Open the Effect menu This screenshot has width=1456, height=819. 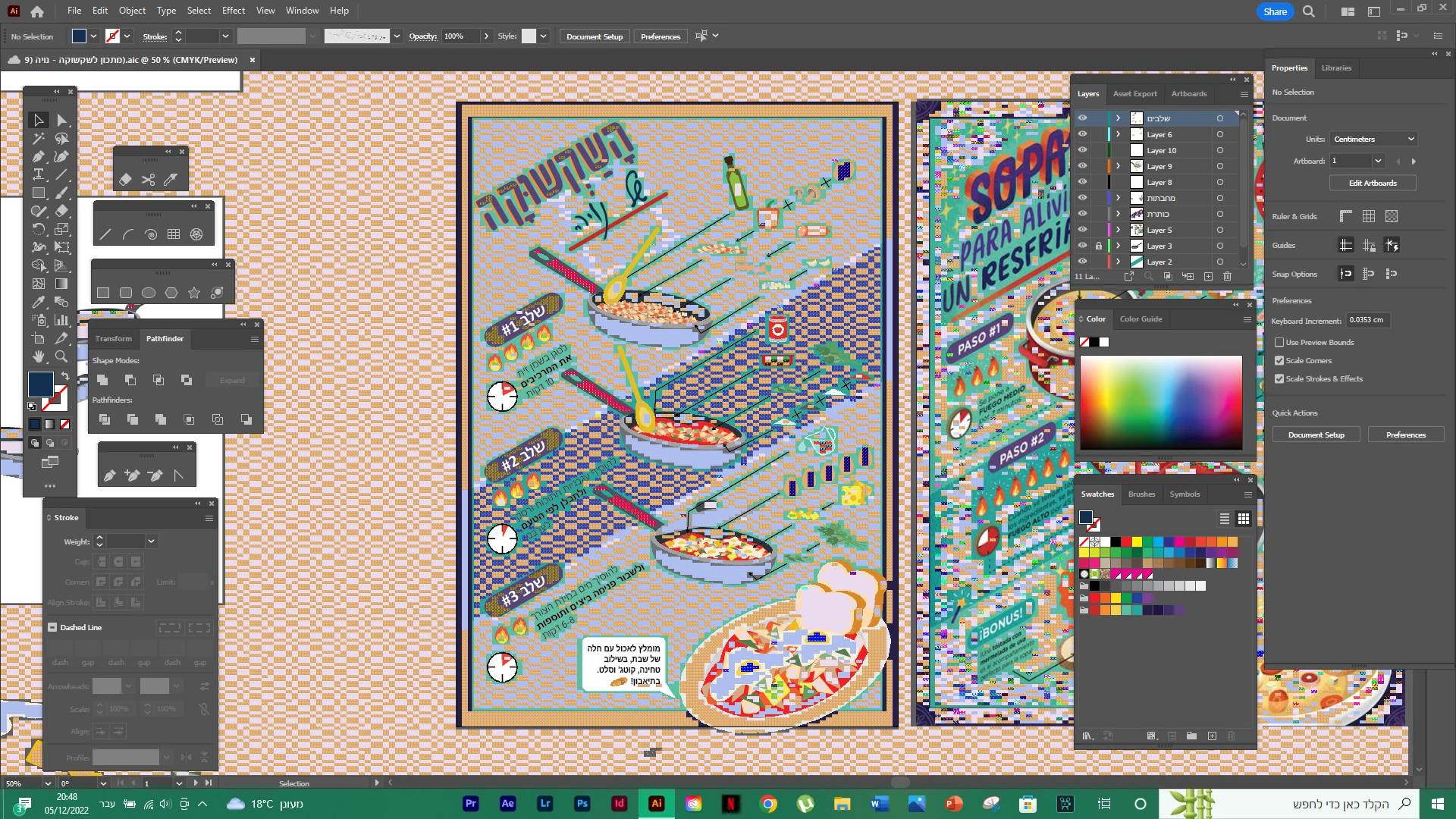233,11
